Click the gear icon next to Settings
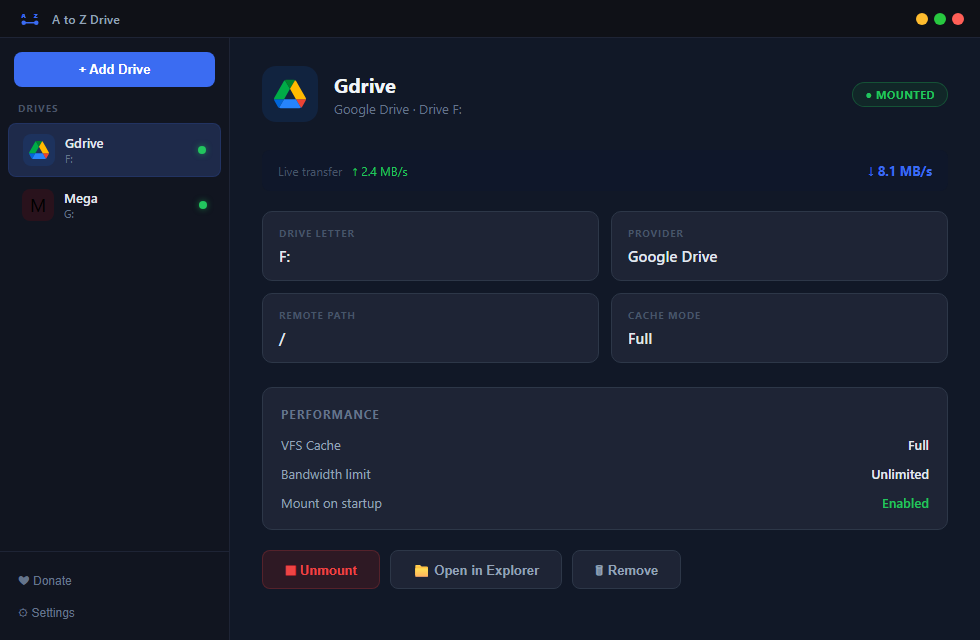The image size is (980, 640). [x=23, y=612]
